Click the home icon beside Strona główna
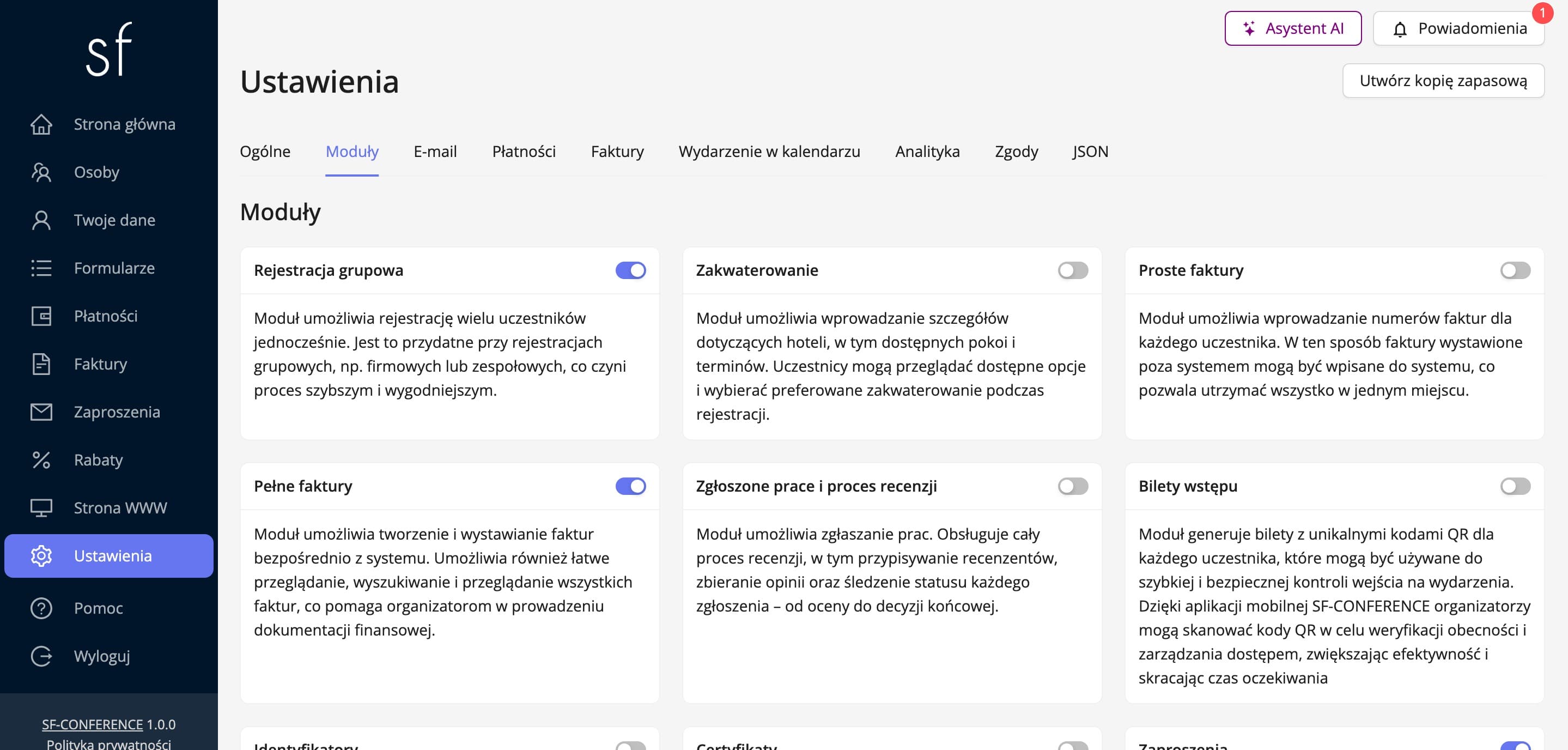This screenshot has height=750, width=1568. tap(41, 124)
